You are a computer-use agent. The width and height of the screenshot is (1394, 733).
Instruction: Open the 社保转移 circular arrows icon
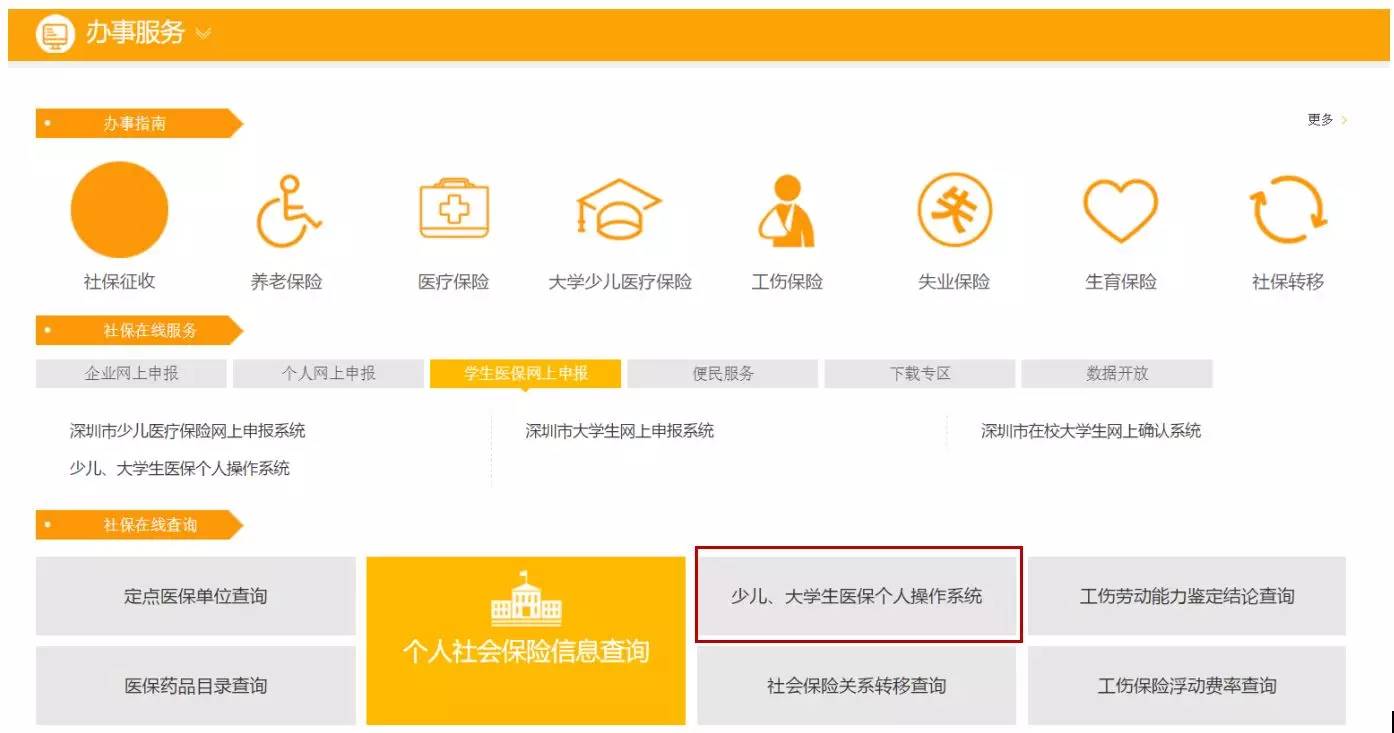click(x=1288, y=210)
